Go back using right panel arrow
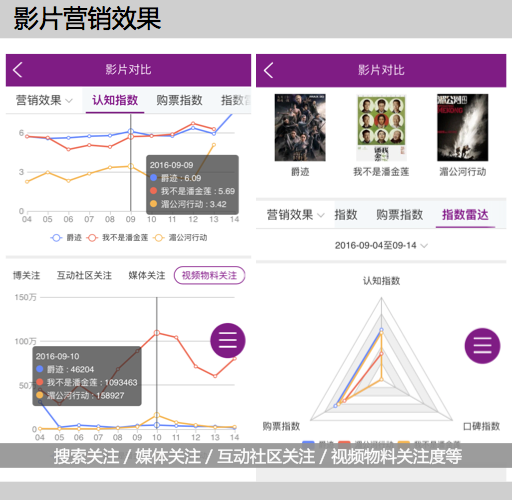The image size is (512, 500). (x=268, y=70)
